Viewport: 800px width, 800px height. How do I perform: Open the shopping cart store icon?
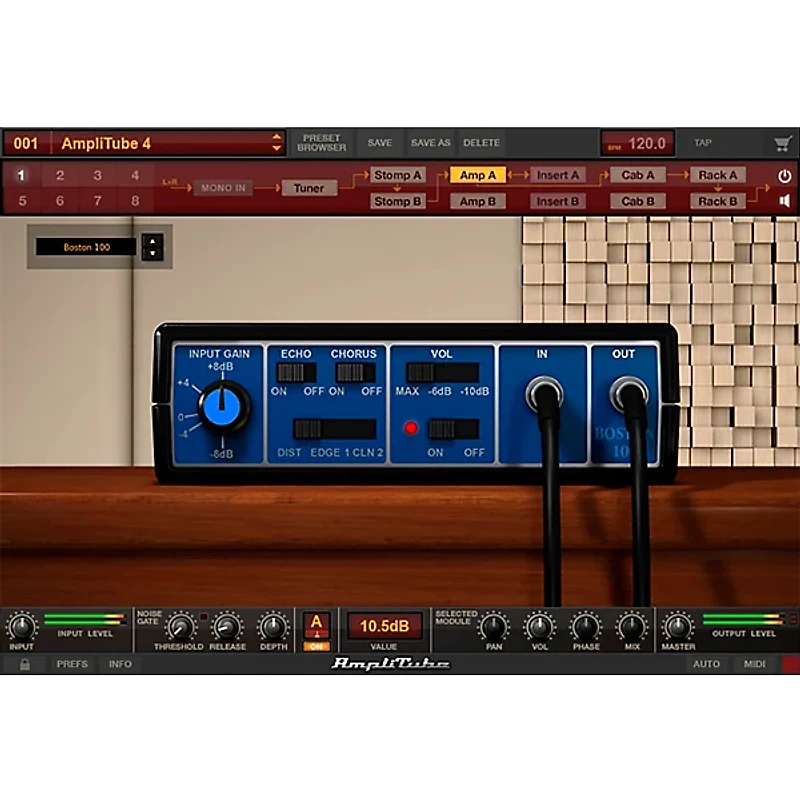[x=782, y=143]
